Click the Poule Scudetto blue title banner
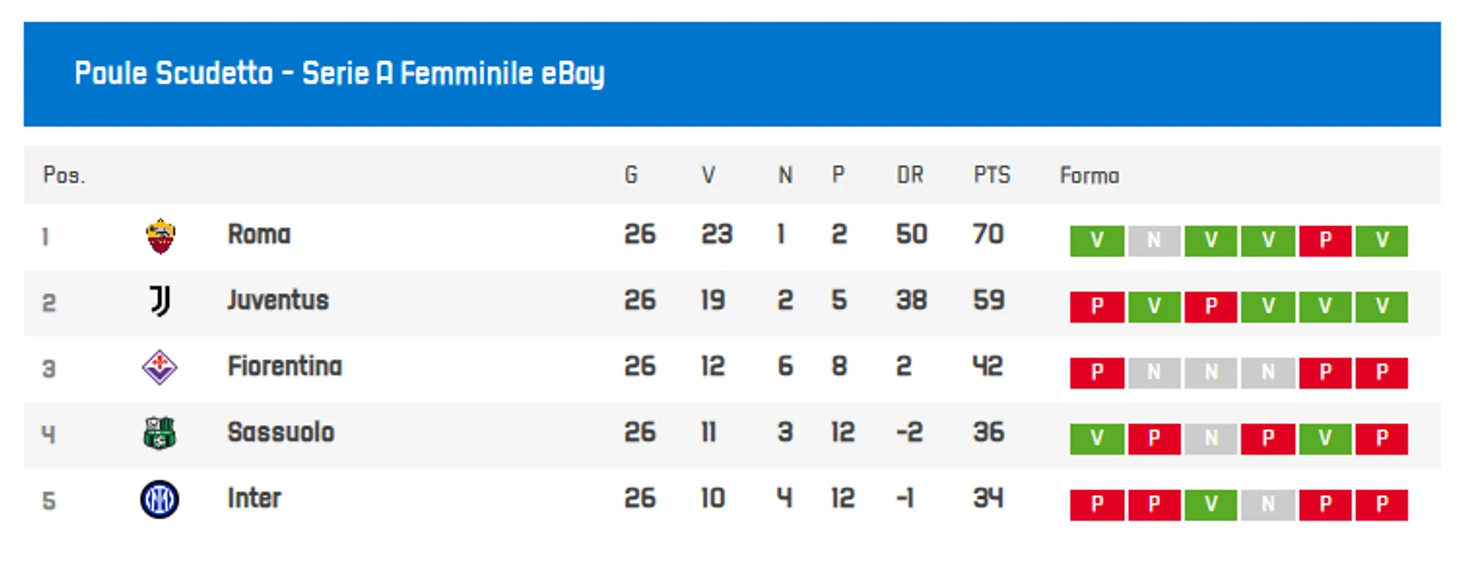 coord(732,74)
